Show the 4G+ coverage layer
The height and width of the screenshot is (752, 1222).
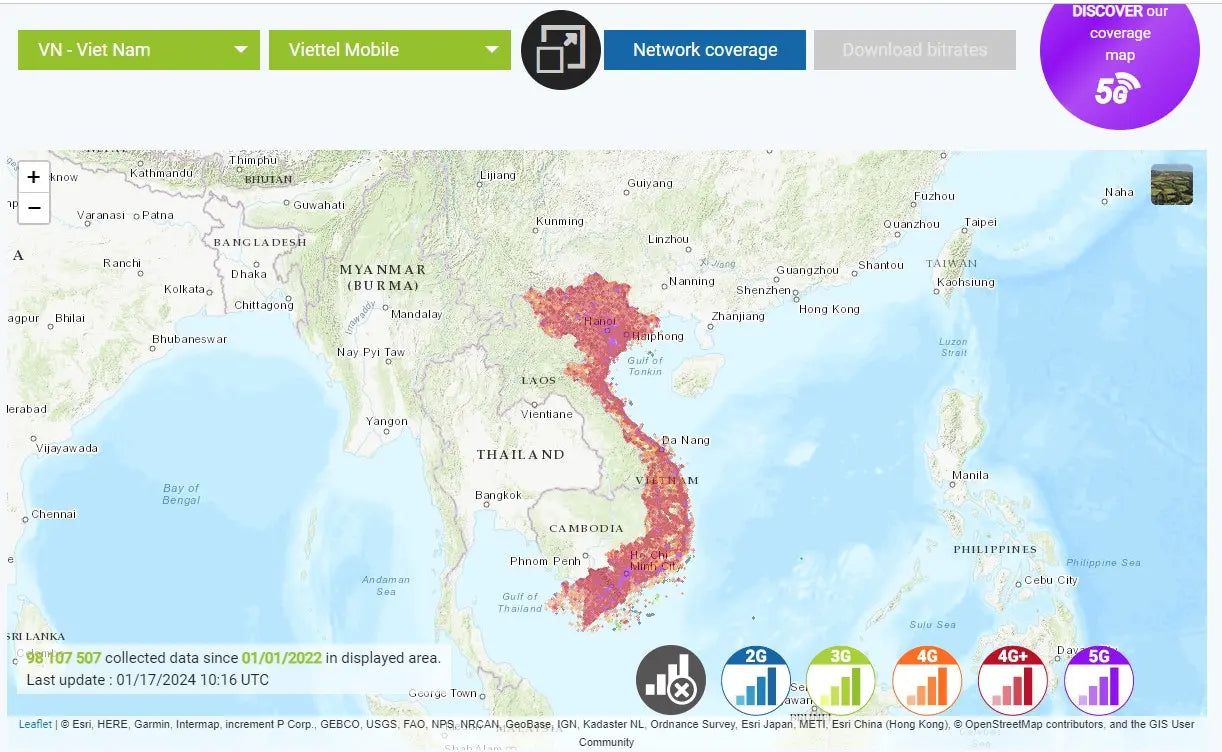(1013, 680)
